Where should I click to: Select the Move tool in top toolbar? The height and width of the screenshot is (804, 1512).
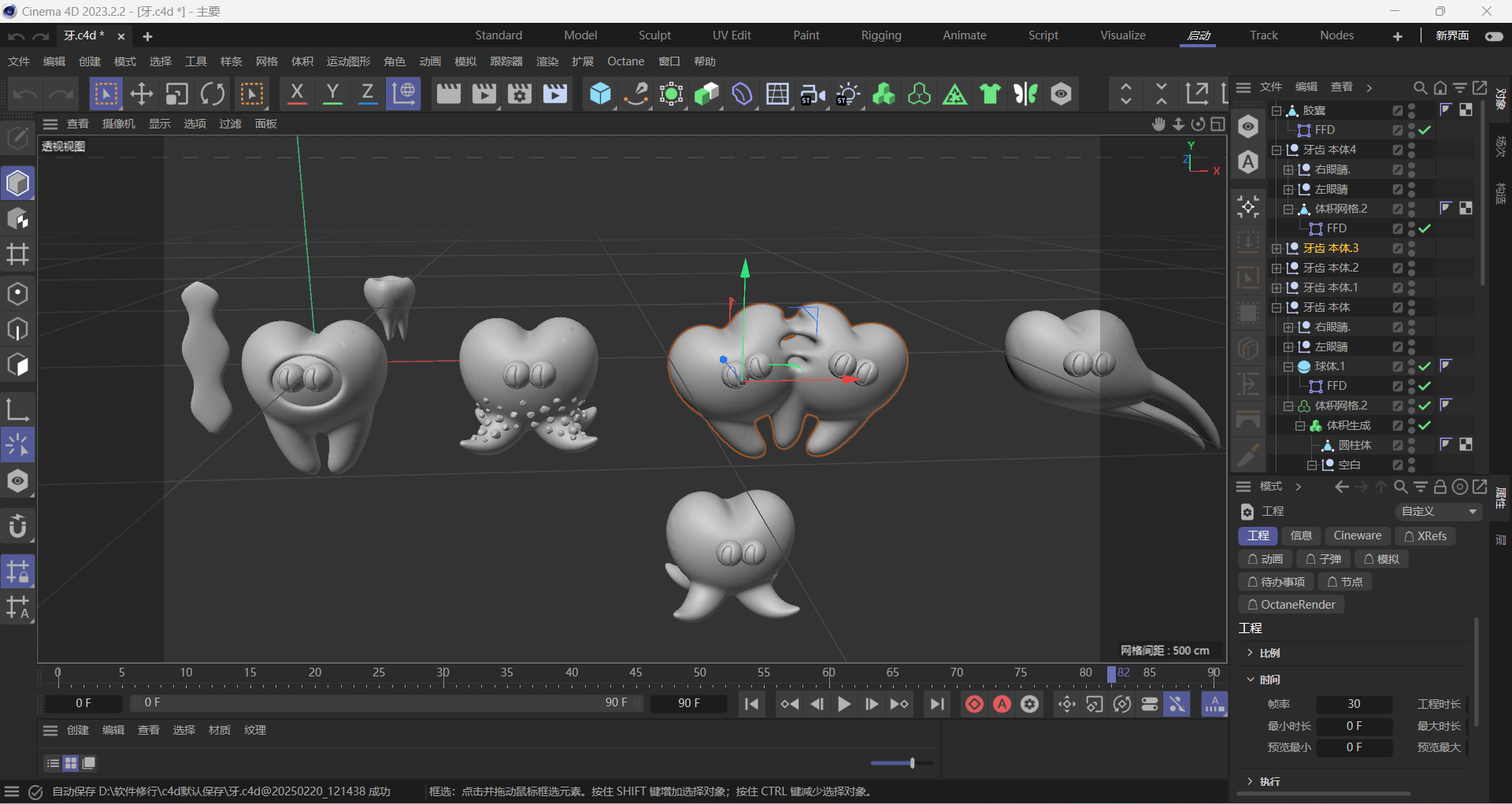tap(141, 94)
